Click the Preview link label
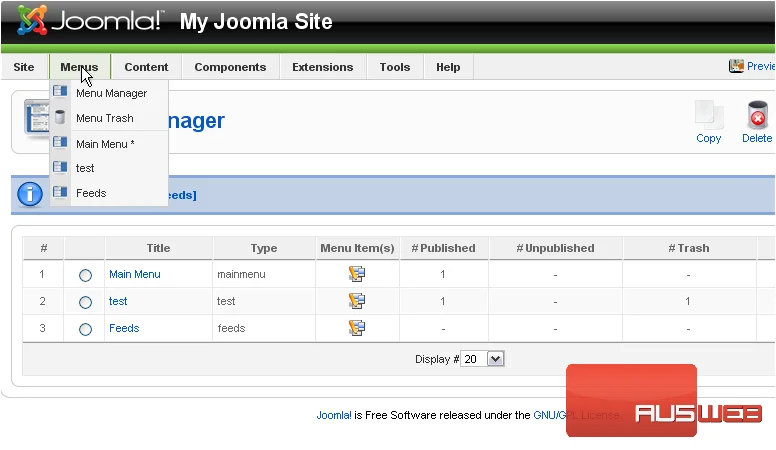The width and height of the screenshot is (776, 450). [761, 66]
